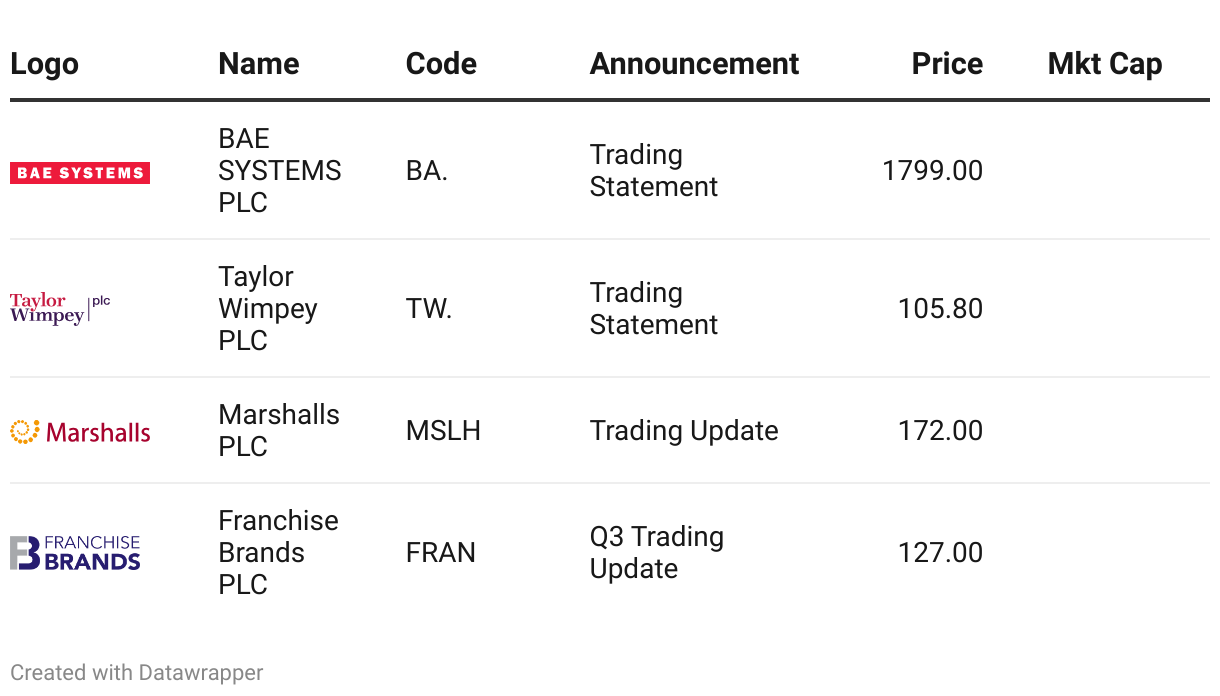Select the Taylor Wimpey PLC name cell
Screen dimensions: 1220x696
point(267,308)
